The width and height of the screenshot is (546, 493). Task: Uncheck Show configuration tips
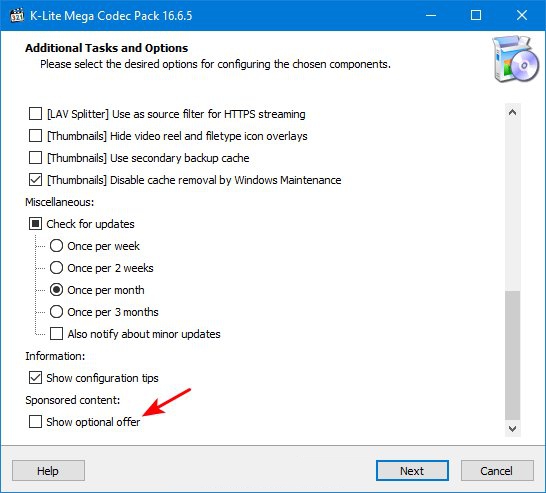point(35,378)
